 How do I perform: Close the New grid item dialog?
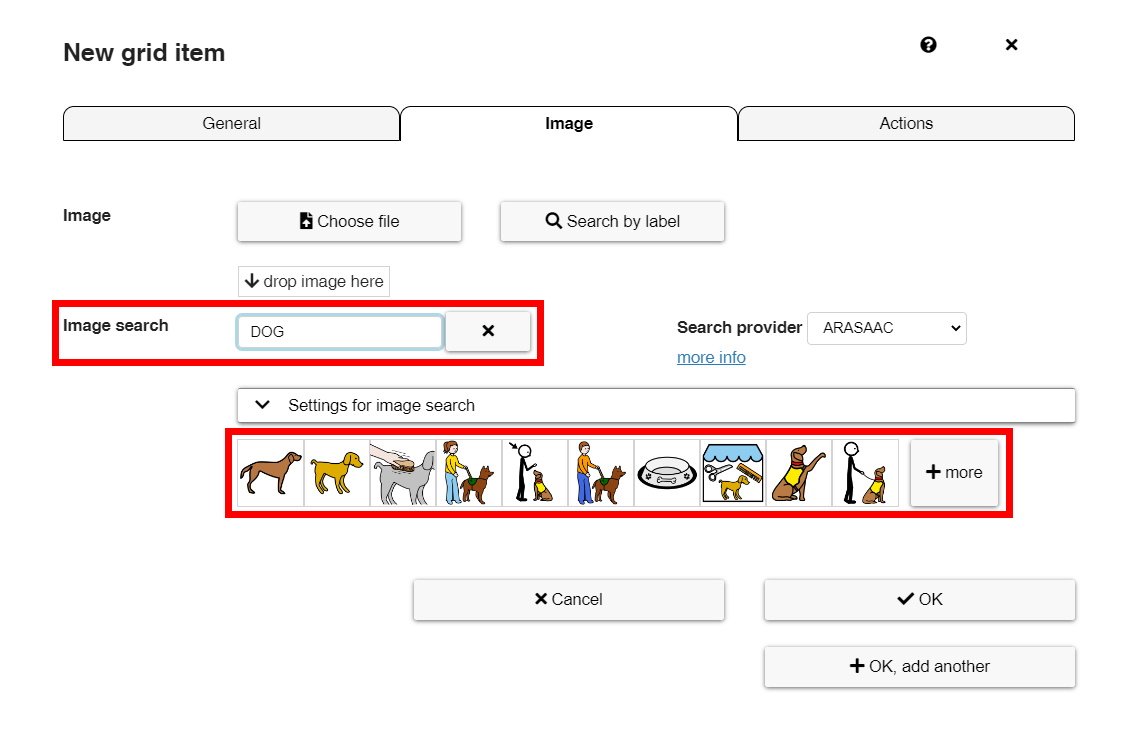[x=1011, y=45]
